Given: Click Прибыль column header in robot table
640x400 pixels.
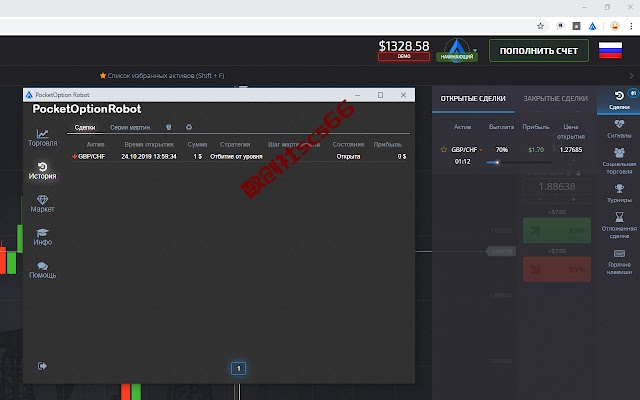Looking at the screenshot, I should click(x=387, y=144).
